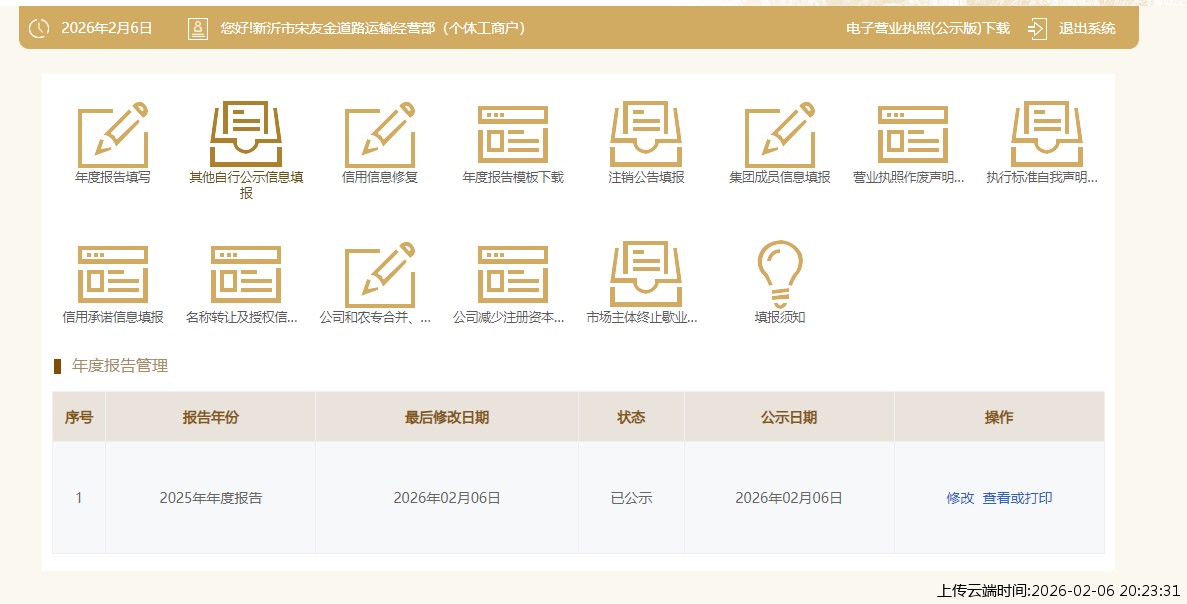Click 查看或打印 link for 2025 report
The height and width of the screenshot is (604, 1187).
[1017, 498]
